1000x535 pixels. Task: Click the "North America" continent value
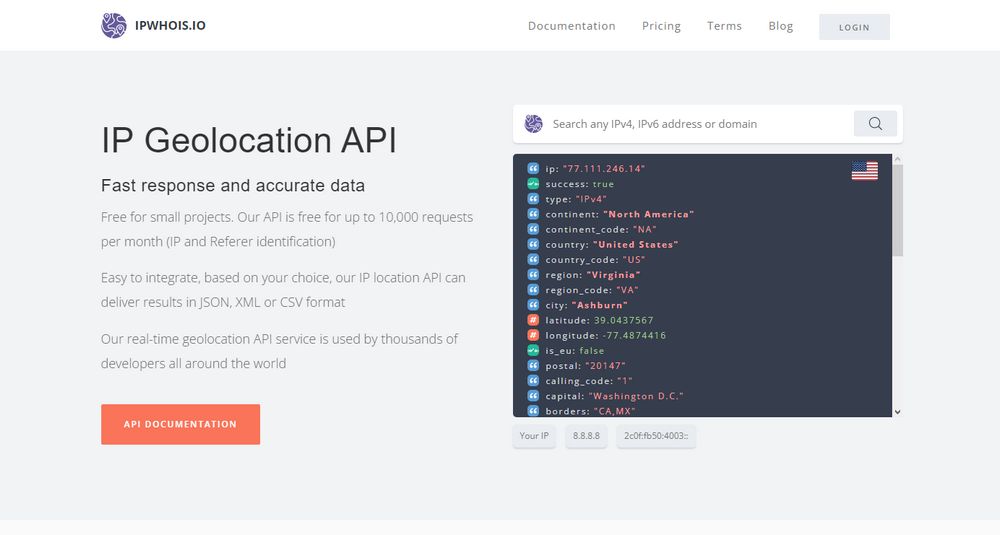coord(649,214)
